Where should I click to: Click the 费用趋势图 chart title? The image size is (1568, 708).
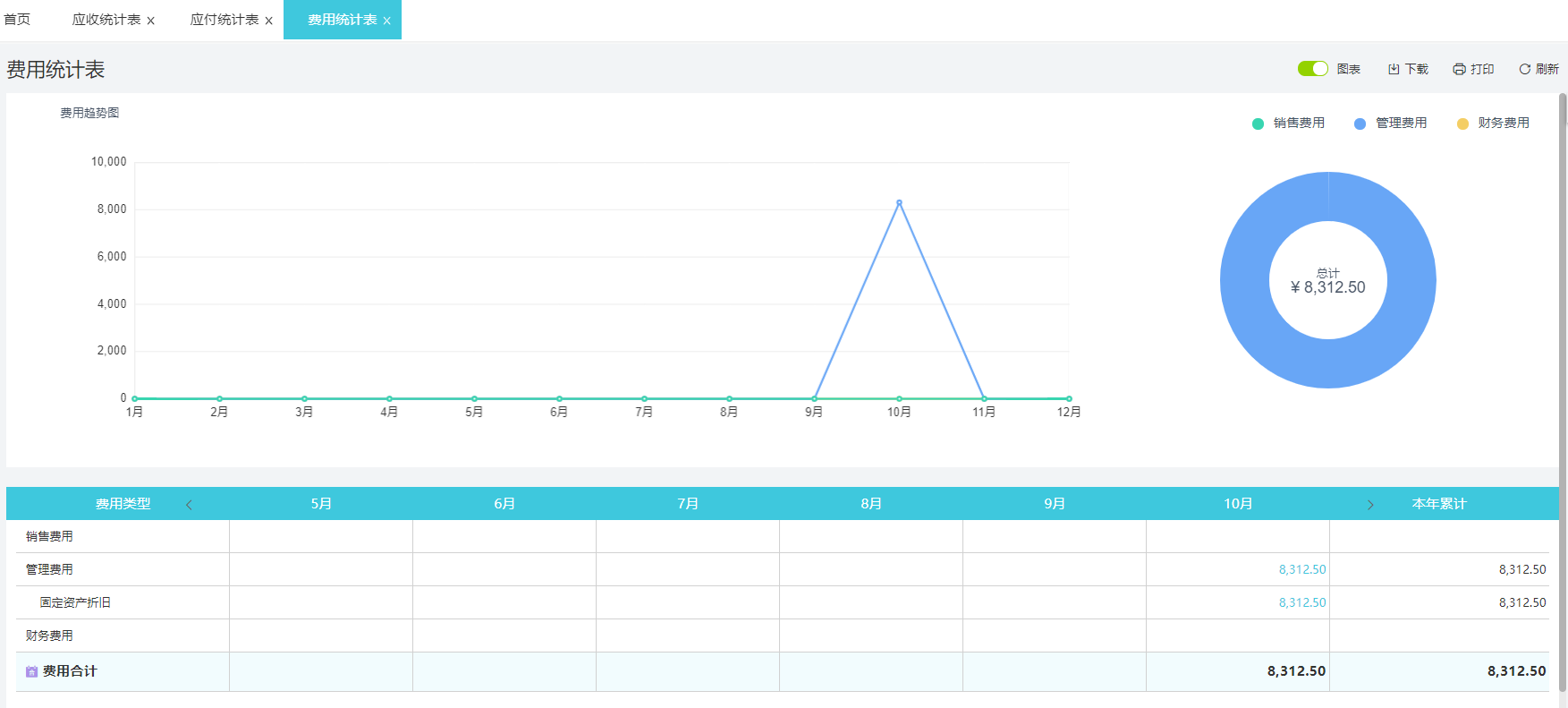tap(89, 113)
